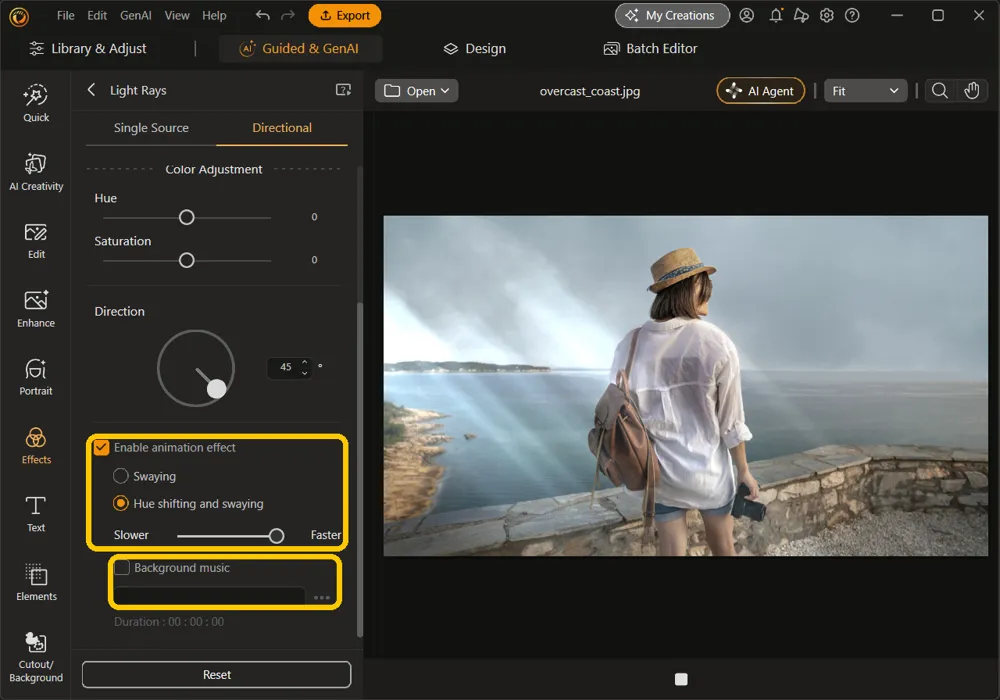Image resolution: width=1000 pixels, height=700 pixels.
Task: Select the Swaying radio option
Action: click(x=121, y=476)
